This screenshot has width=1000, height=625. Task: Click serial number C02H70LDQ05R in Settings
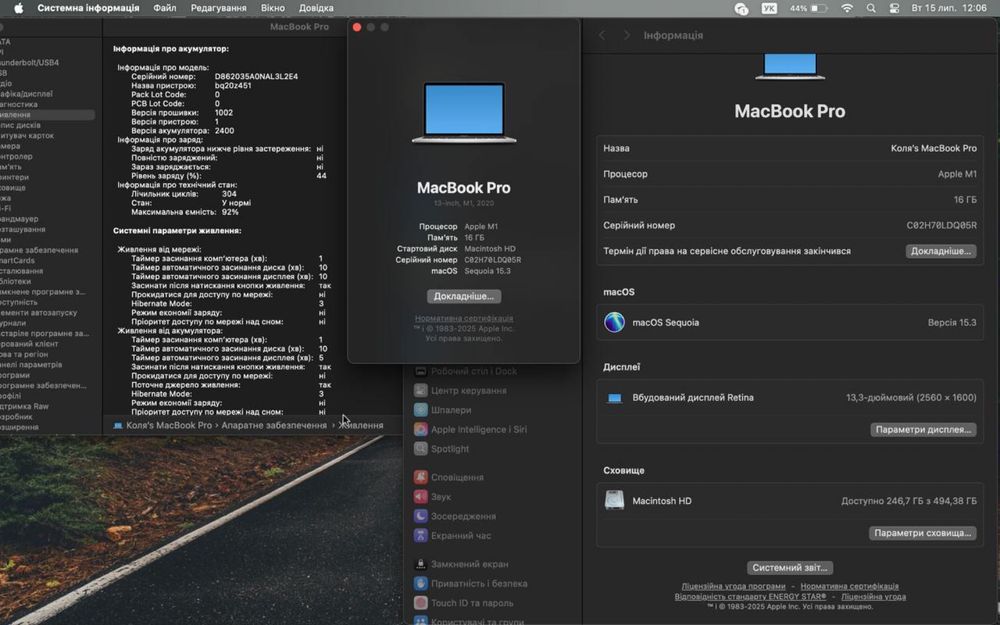coord(941,225)
